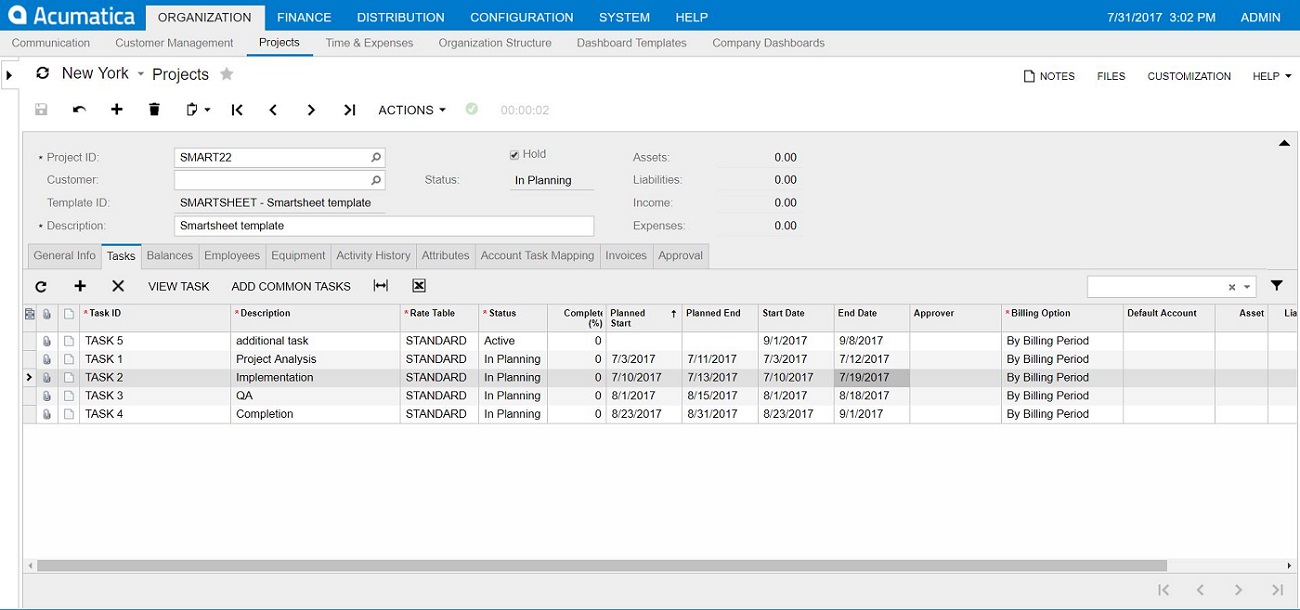Viewport: 1300px width, 610px height.
Task: Open the New York branch selector
Action: pos(95,73)
